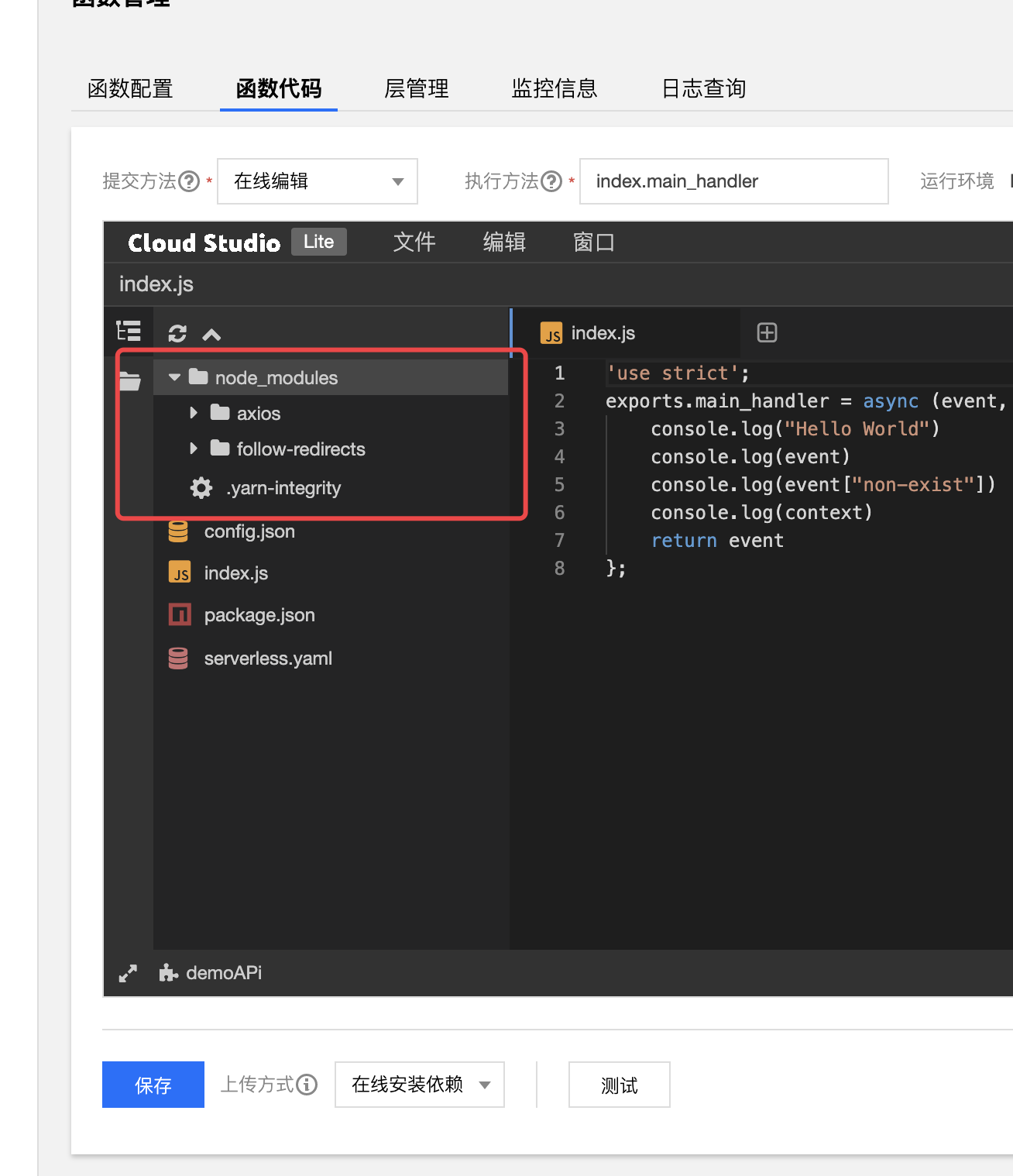Collapse the node_modules folder arrow

pyautogui.click(x=174, y=378)
